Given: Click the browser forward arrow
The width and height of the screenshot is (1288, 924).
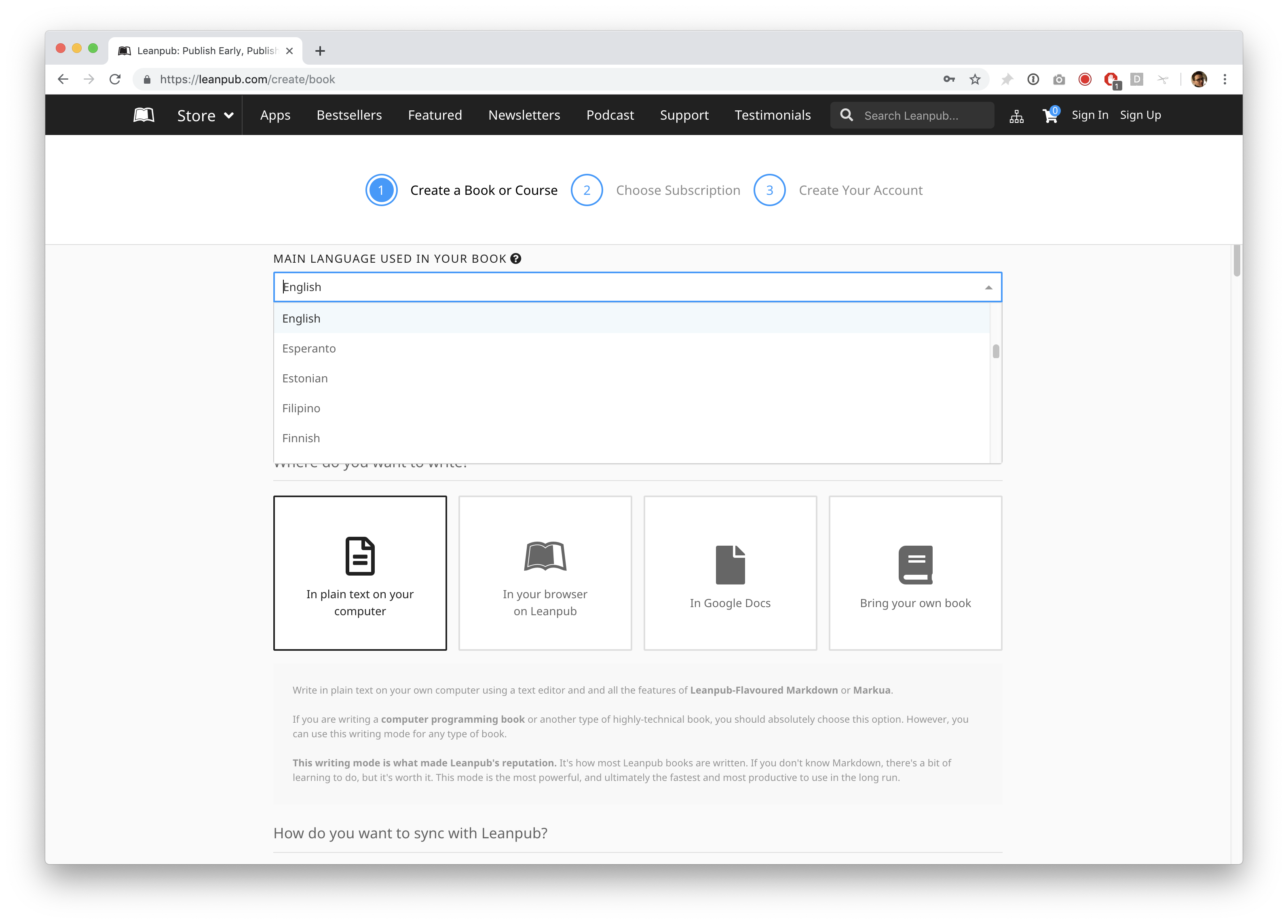Looking at the screenshot, I should pos(89,80).
